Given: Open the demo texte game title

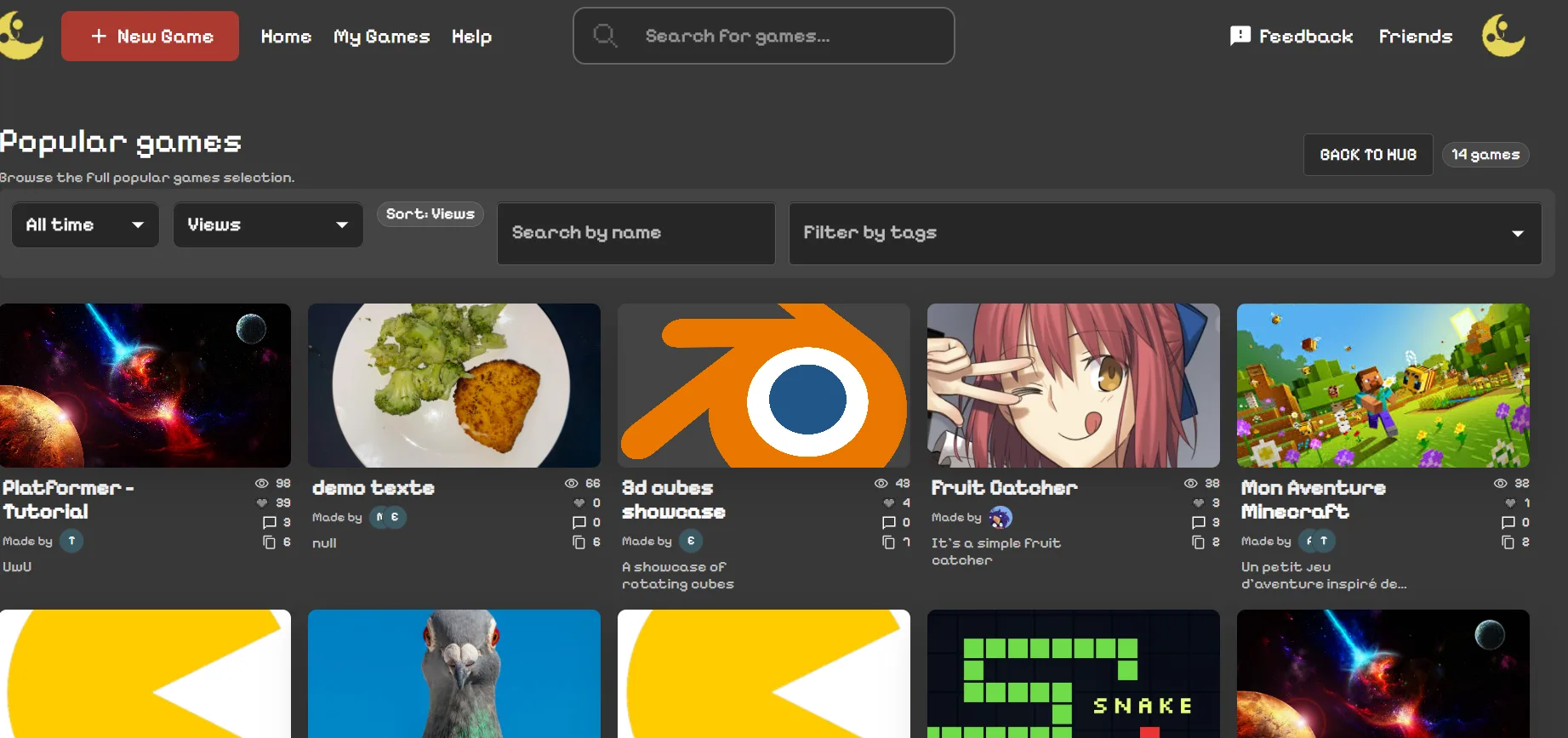Looking at the screenshot, I should pyautogui.click(x=373, y=488).
